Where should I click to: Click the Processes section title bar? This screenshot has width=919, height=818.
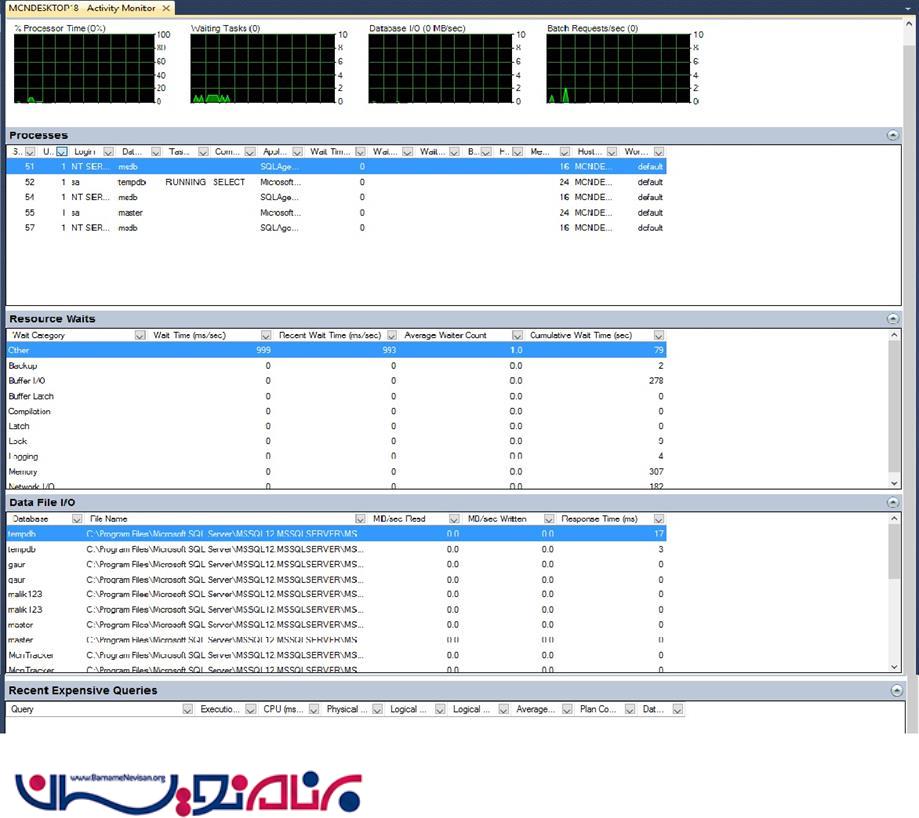(x=454, y=135)
